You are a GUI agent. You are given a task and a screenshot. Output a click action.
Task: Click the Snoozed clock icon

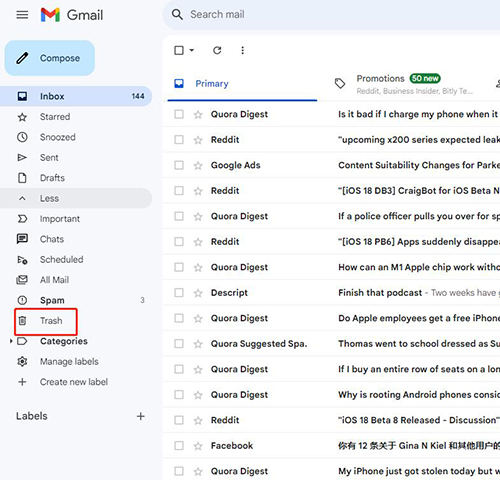tap(22, 137)
